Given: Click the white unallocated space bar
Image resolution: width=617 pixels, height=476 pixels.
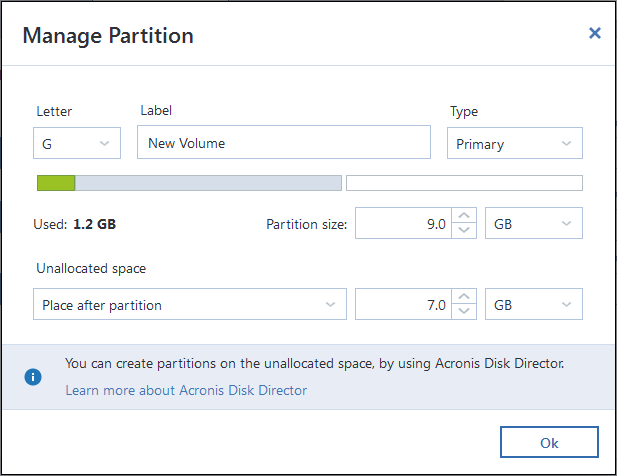Looking at the screenshot, I should (x=464, y=183).
